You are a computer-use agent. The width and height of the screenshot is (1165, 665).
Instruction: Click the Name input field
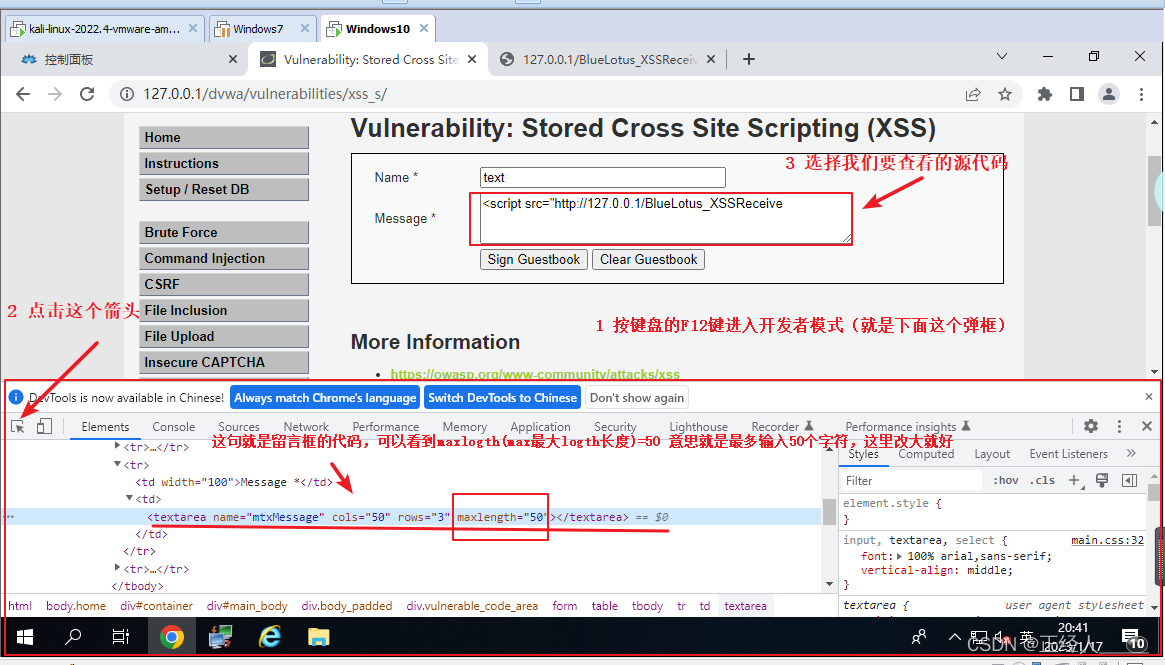603,177
